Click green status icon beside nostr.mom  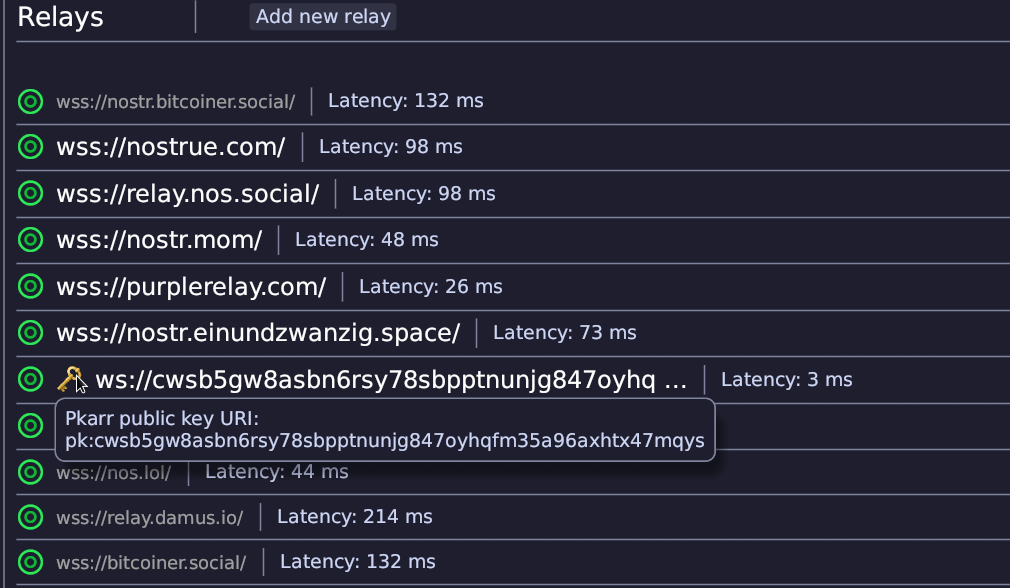pyautogui.click(x=31, y=240)
